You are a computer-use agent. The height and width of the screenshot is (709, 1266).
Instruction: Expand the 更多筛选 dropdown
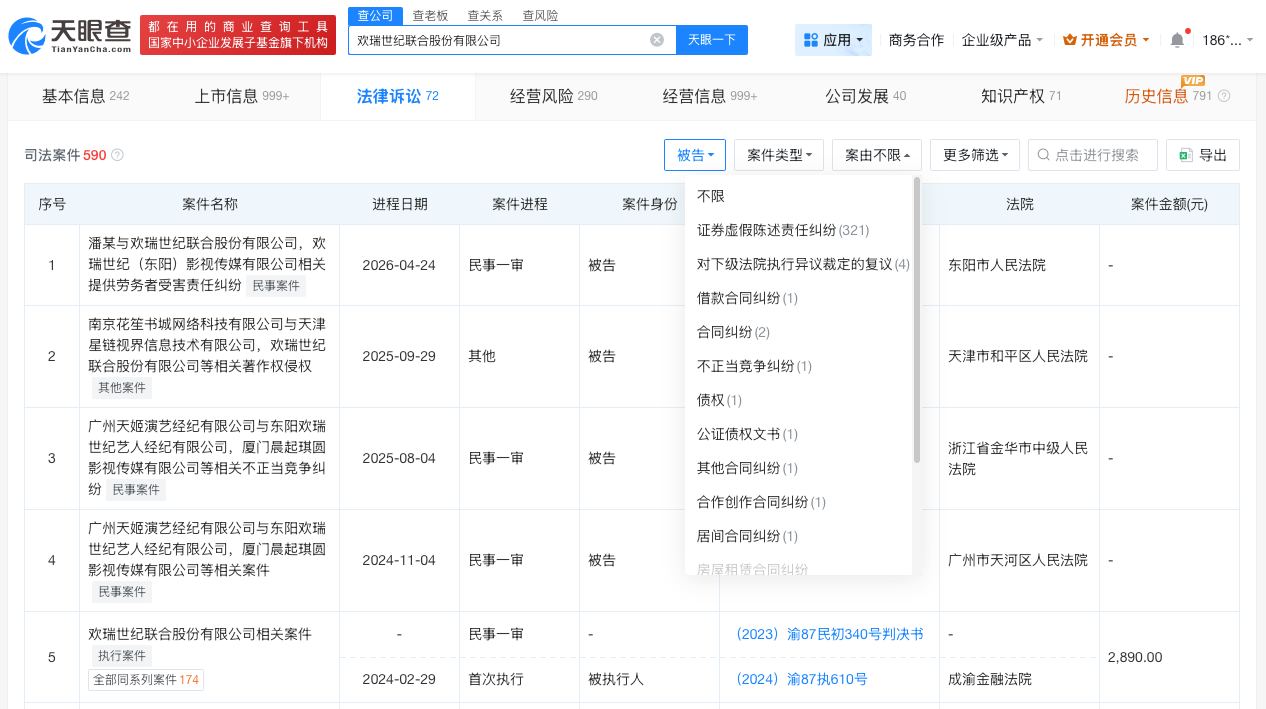[x=974, y=155]
